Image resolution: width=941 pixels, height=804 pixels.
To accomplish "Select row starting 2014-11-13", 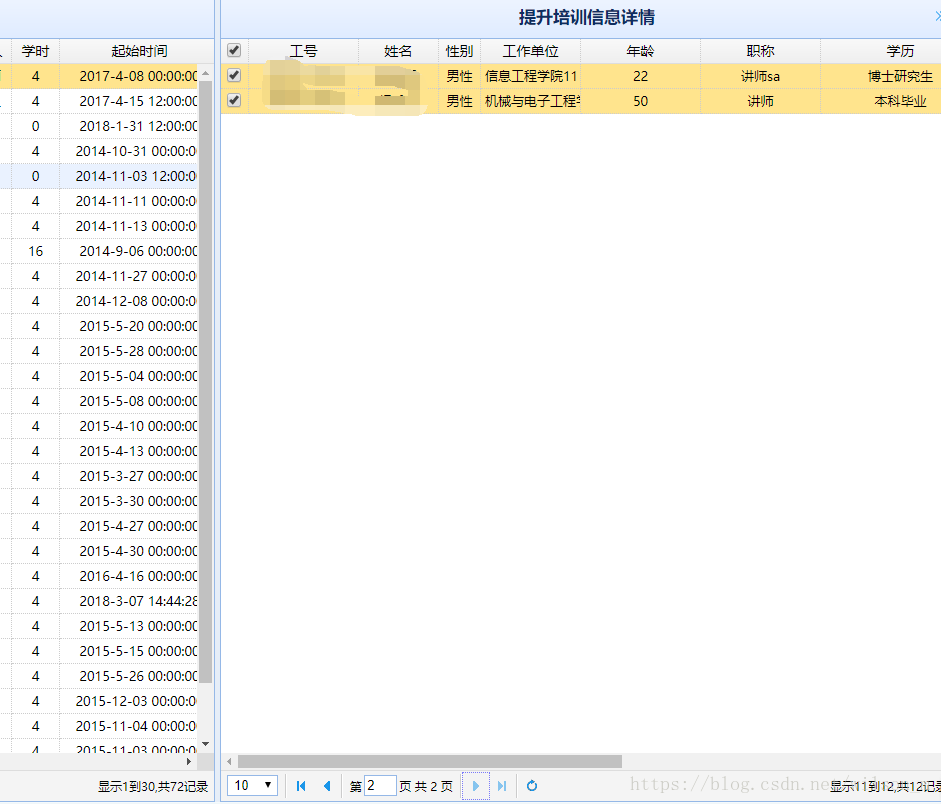I will click(98, 226).
